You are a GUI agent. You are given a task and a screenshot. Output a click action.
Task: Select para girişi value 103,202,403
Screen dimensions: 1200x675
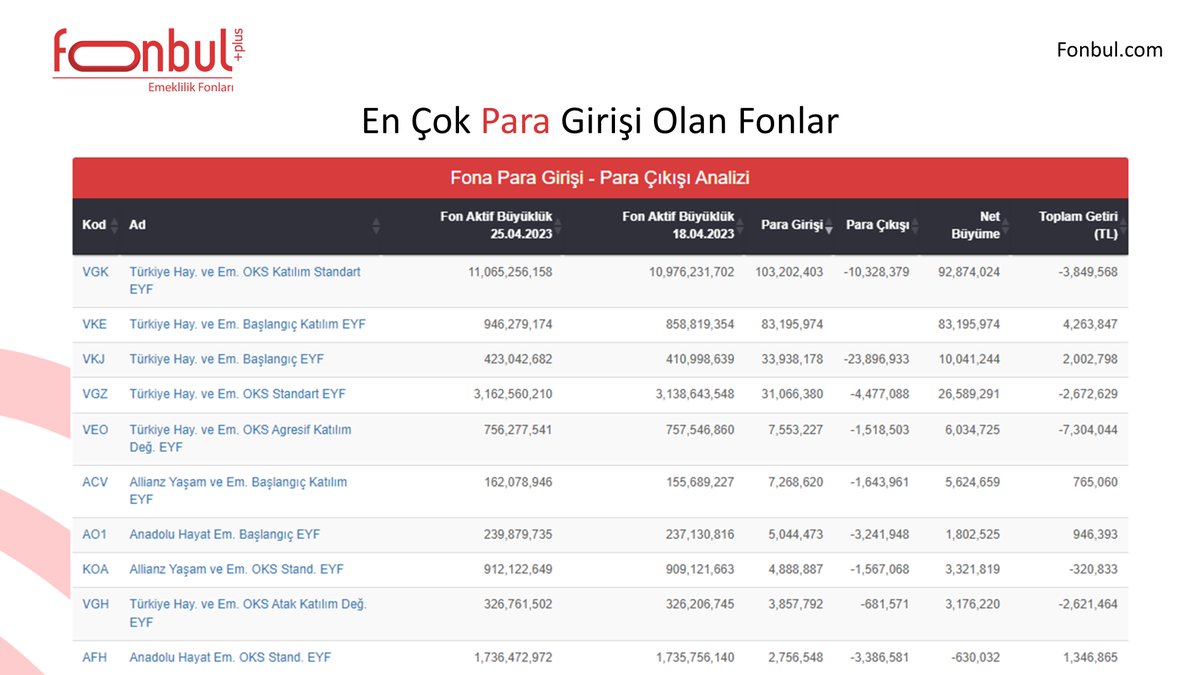pyautogui.click(x=790, y=272)
